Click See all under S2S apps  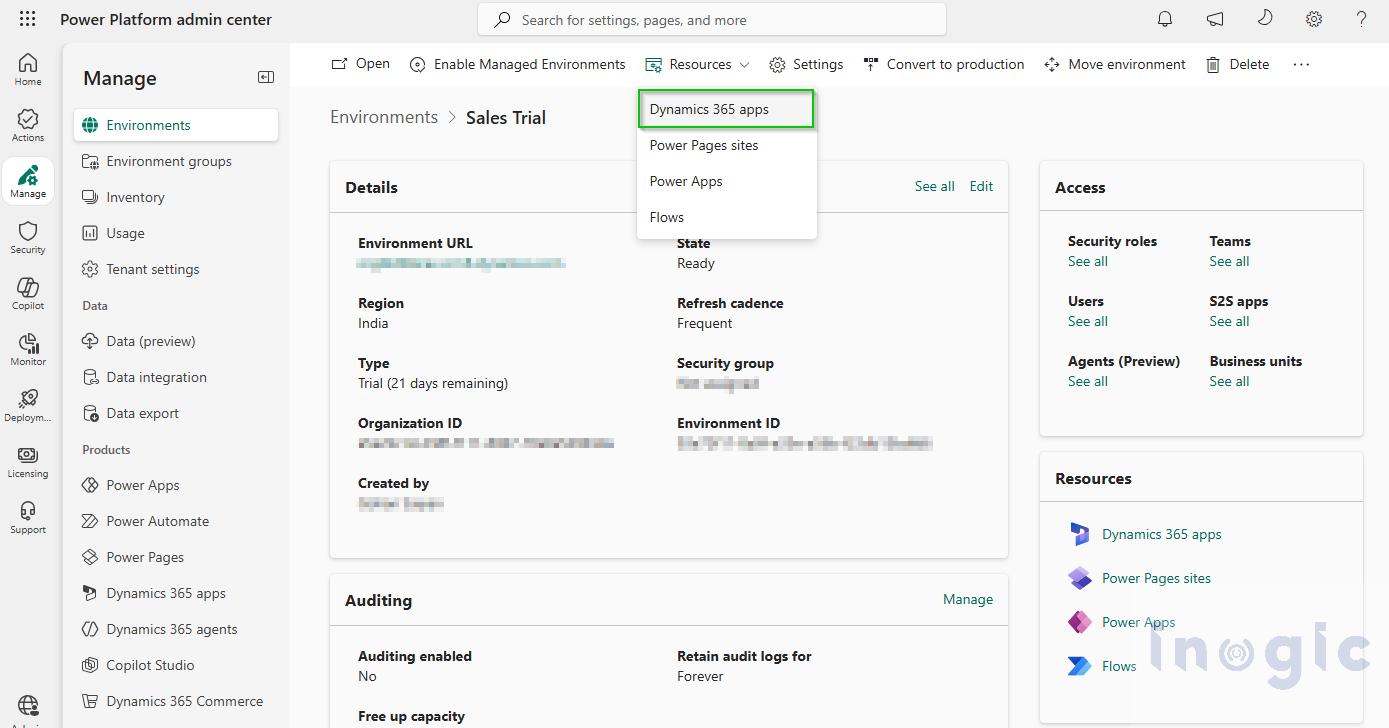[x=1229, y=321]
